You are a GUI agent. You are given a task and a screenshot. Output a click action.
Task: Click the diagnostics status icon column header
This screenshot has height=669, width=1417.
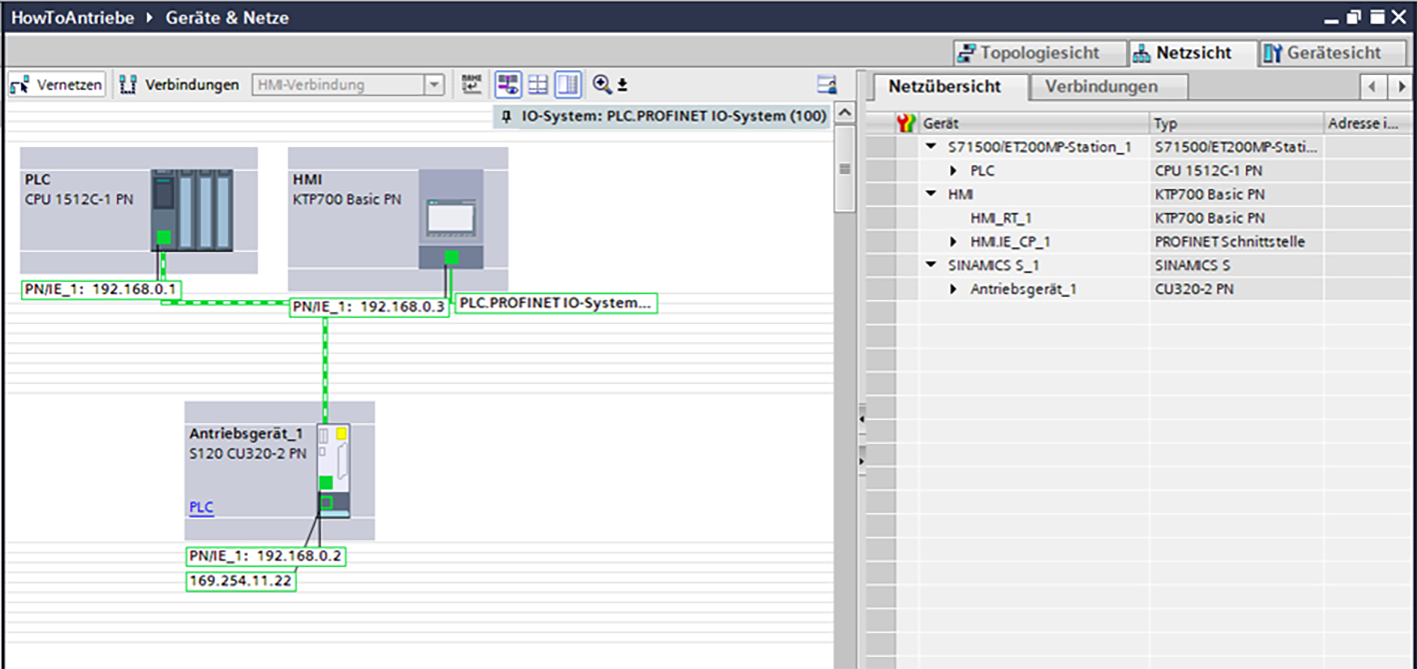[x=907, y=124]
